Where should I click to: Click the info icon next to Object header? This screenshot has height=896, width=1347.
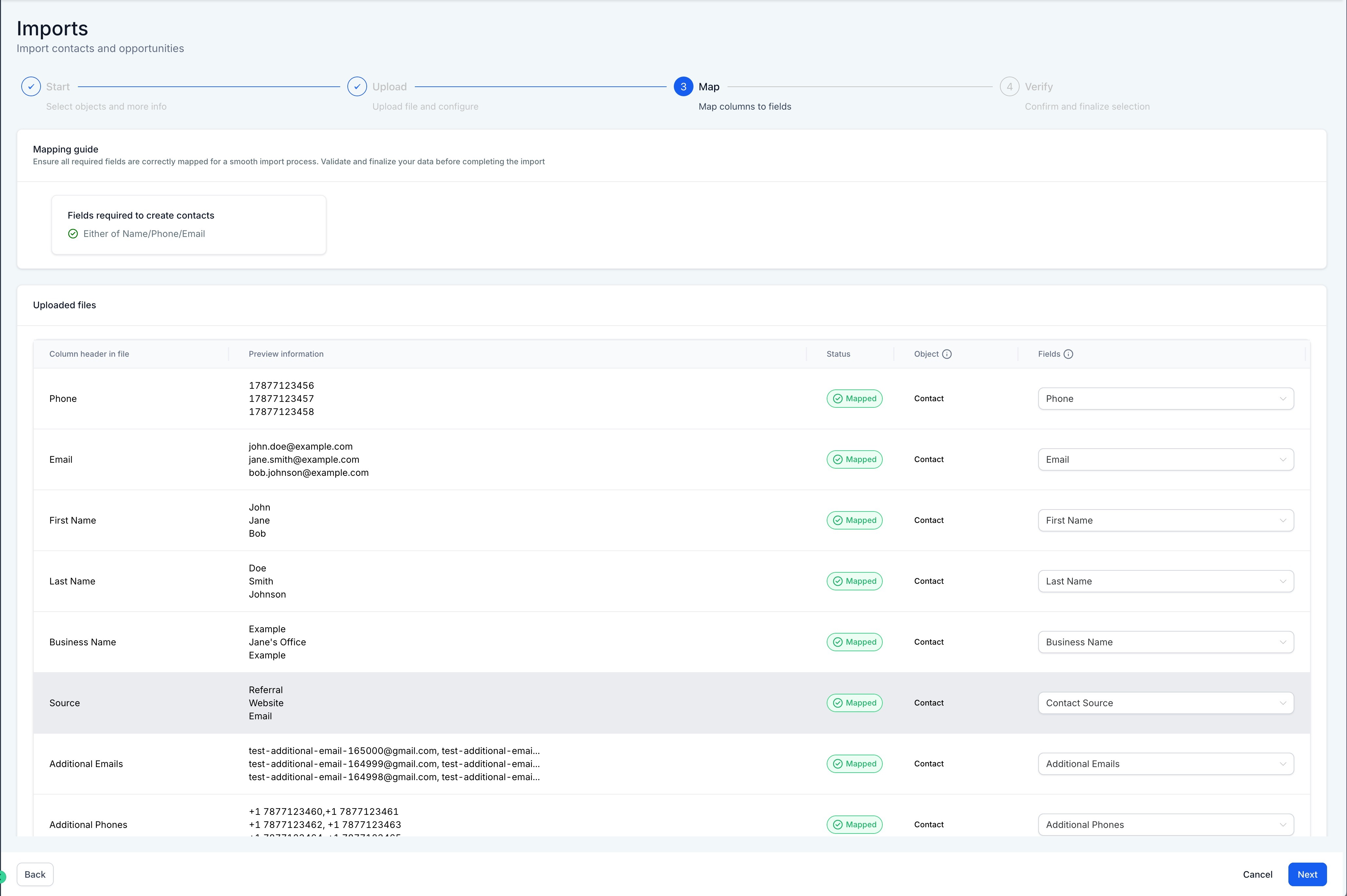tap(947, 354)
